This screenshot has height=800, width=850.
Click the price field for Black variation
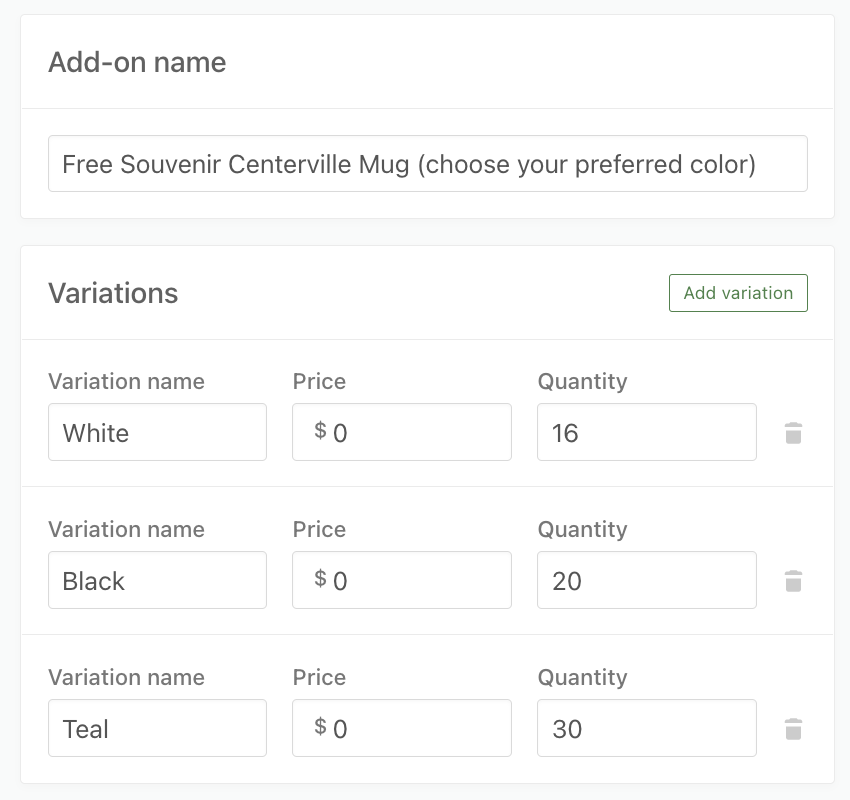[402, 580]
